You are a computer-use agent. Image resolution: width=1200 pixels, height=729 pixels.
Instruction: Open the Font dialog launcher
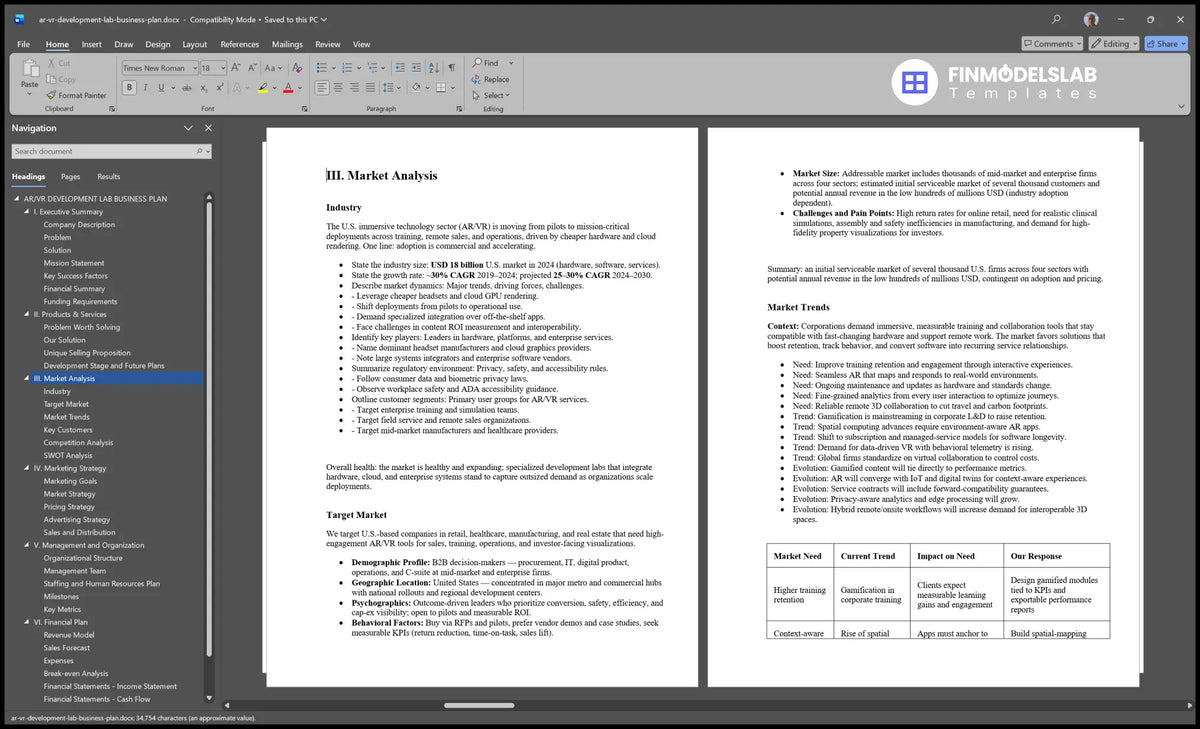coord(304,109)
